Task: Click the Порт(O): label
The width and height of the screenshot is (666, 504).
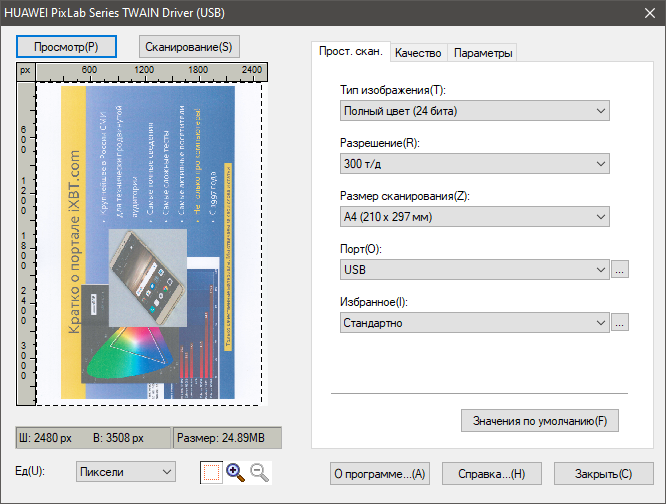Action: tap(361, 249)
